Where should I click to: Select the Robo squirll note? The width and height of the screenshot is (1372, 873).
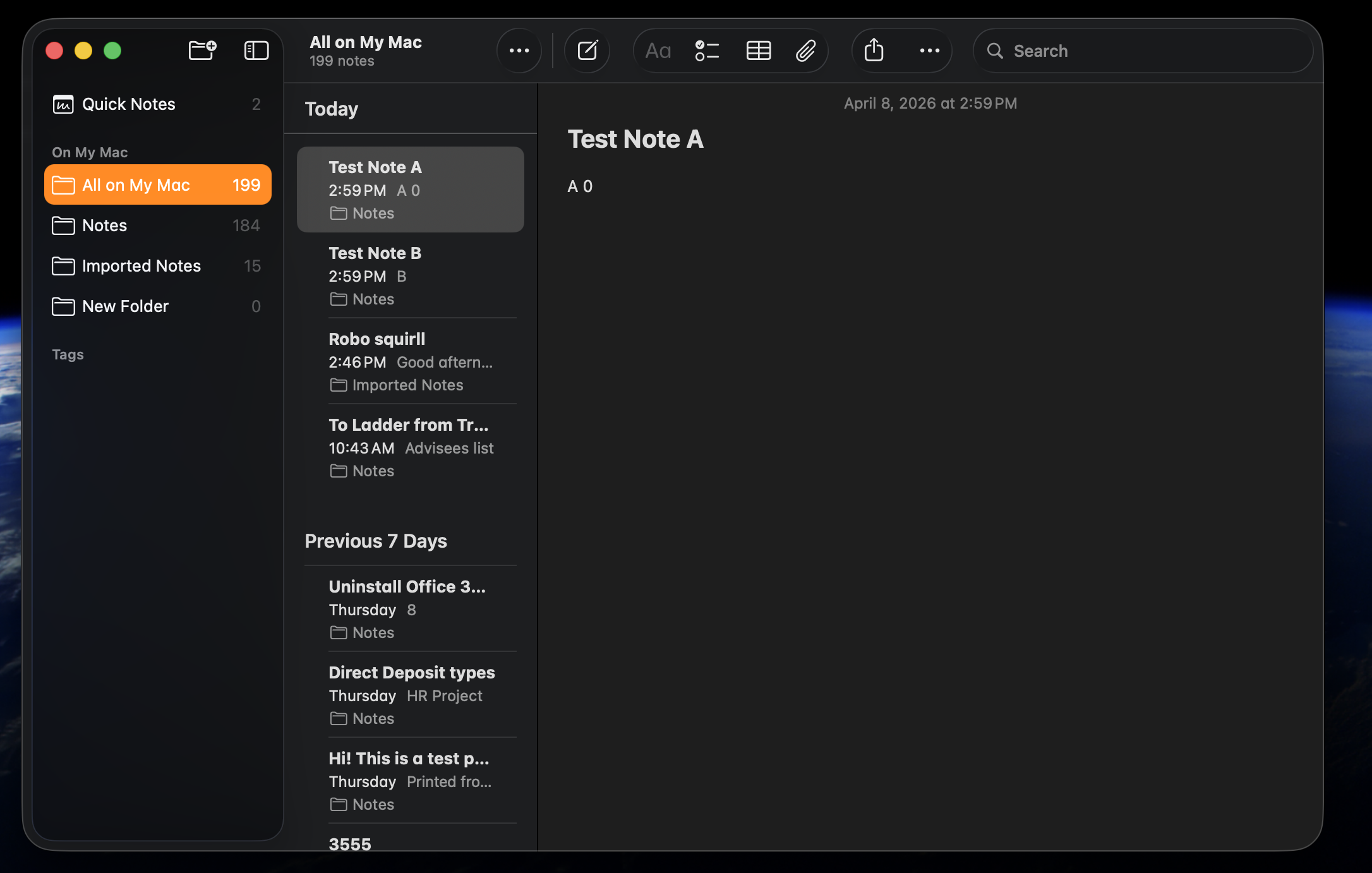click(411, 361)
